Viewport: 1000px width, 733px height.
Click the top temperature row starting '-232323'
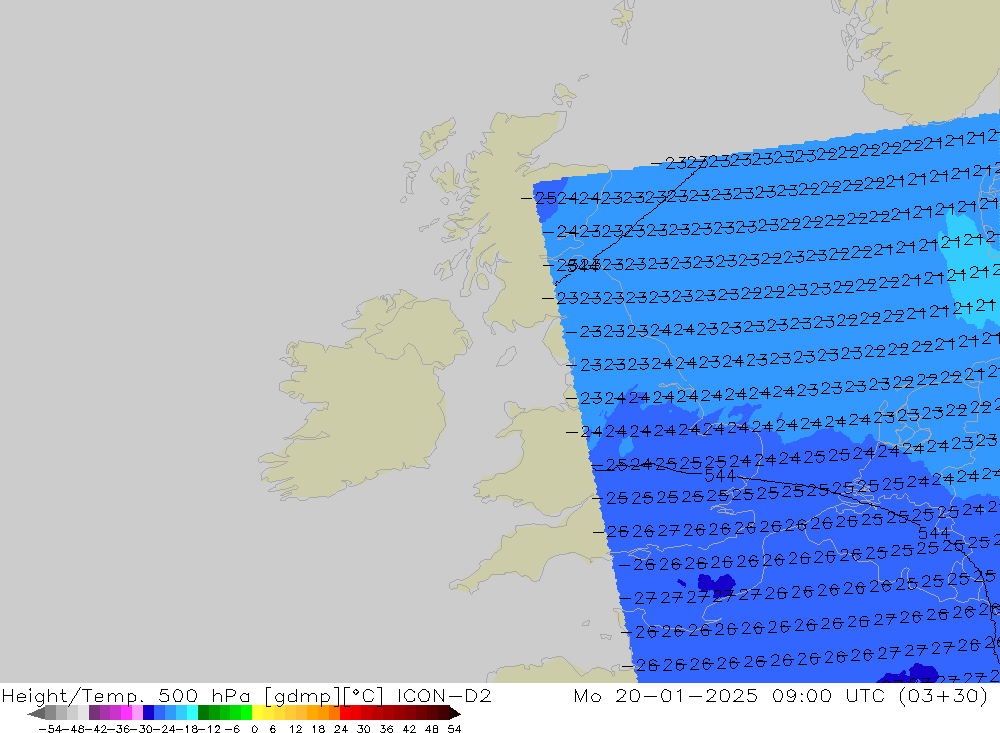click(x=825, y=151)
